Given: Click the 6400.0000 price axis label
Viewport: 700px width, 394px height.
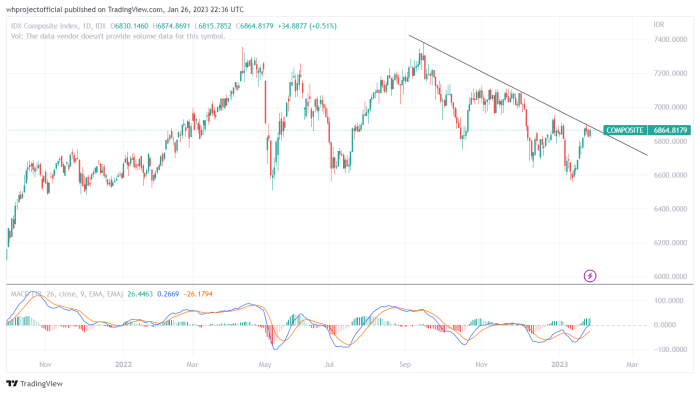Looking at the screenshot, I should tap(670, 209).
